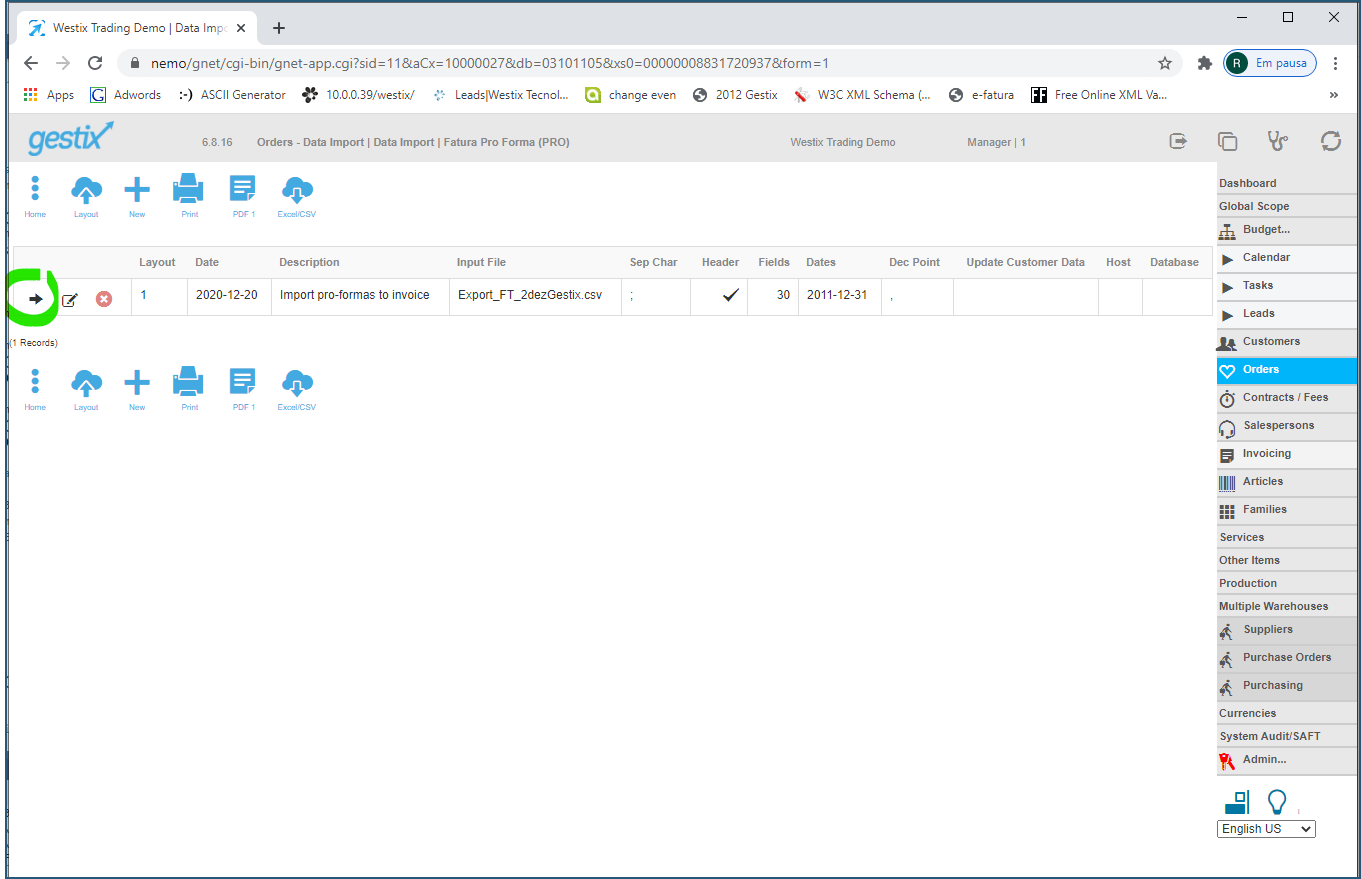Click Excel/CSV icon in bottom toolbar
This screenshot has height=879, width=1361.
pos(297,390)
